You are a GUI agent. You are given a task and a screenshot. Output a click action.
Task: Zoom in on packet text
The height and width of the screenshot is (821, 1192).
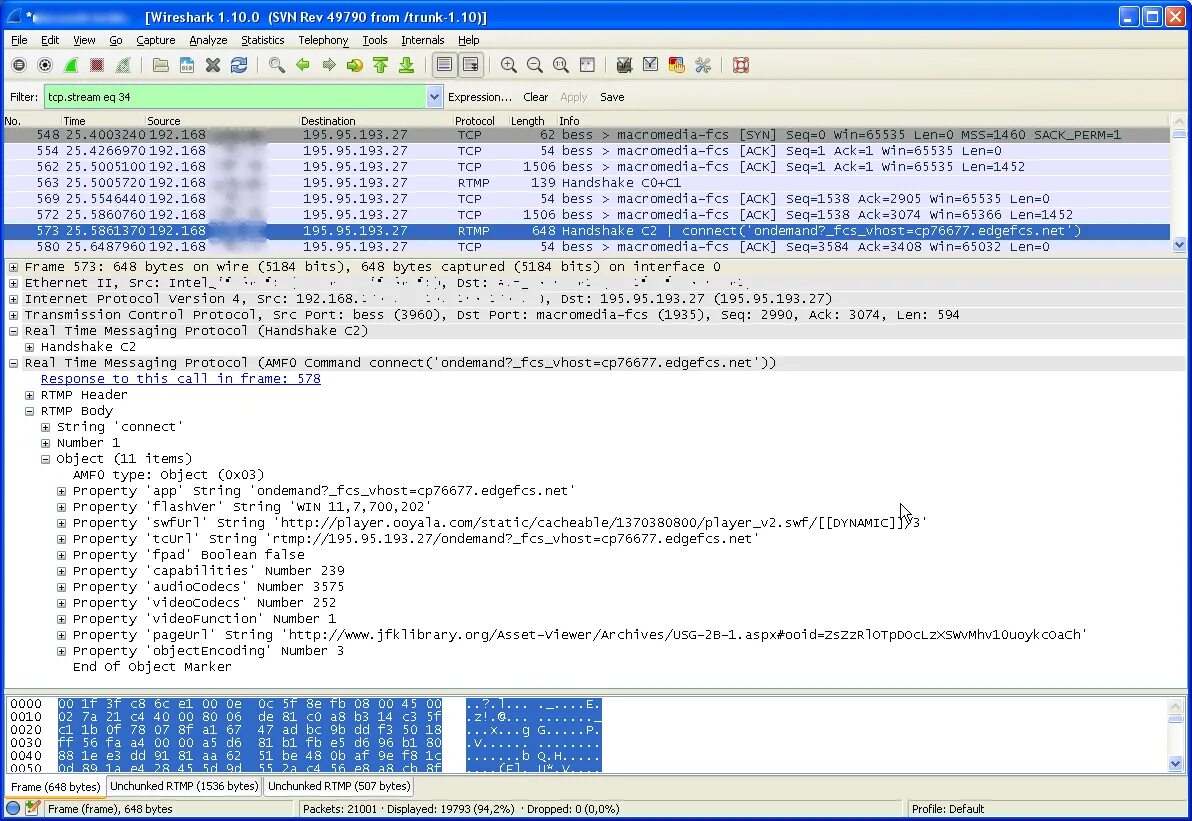[x=509, y=65]
